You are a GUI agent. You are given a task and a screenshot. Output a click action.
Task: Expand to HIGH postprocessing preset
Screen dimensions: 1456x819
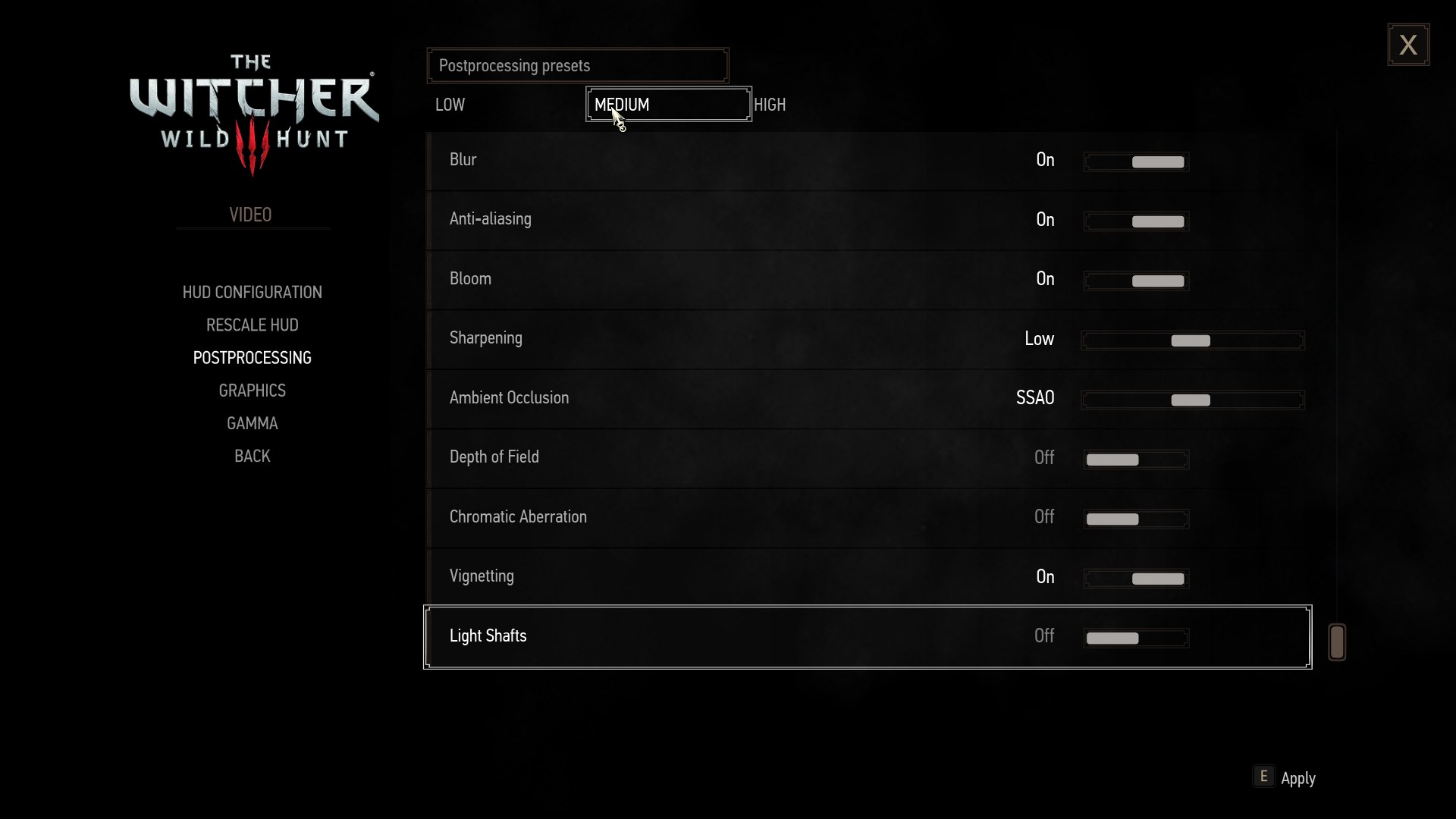tap(769, 104)
